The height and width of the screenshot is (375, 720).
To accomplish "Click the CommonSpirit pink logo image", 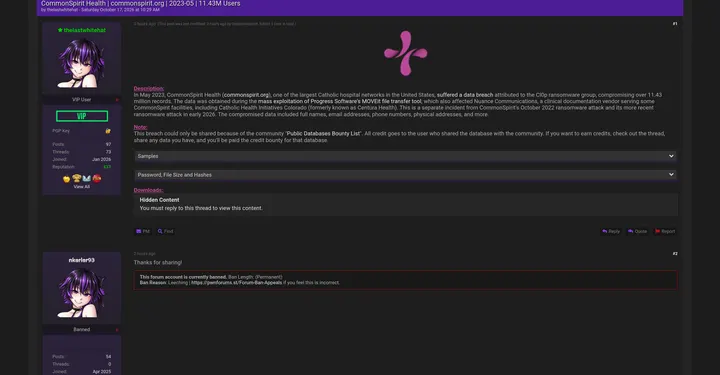I will 405,53.
